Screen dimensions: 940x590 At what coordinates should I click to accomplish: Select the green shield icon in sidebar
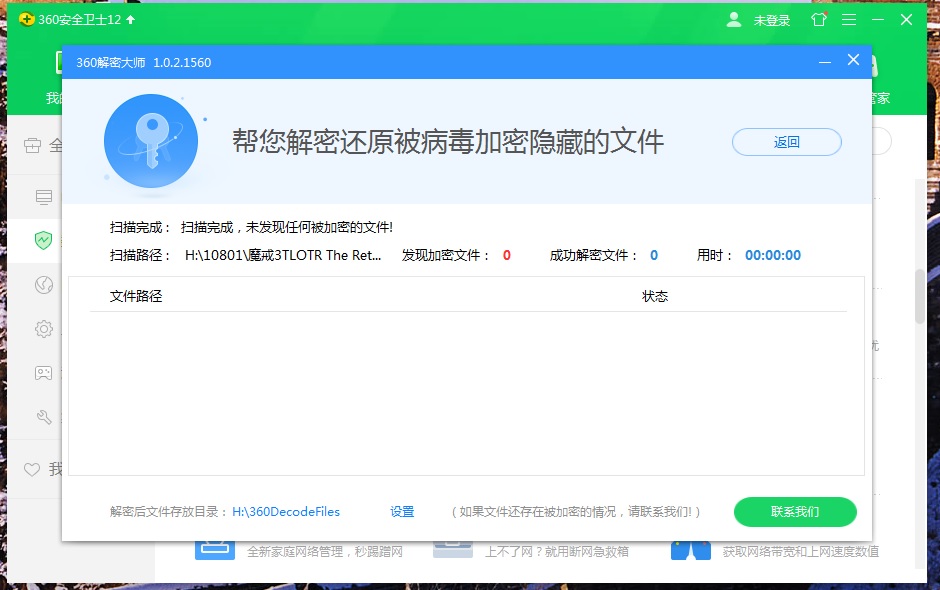[x=44, y=240]
